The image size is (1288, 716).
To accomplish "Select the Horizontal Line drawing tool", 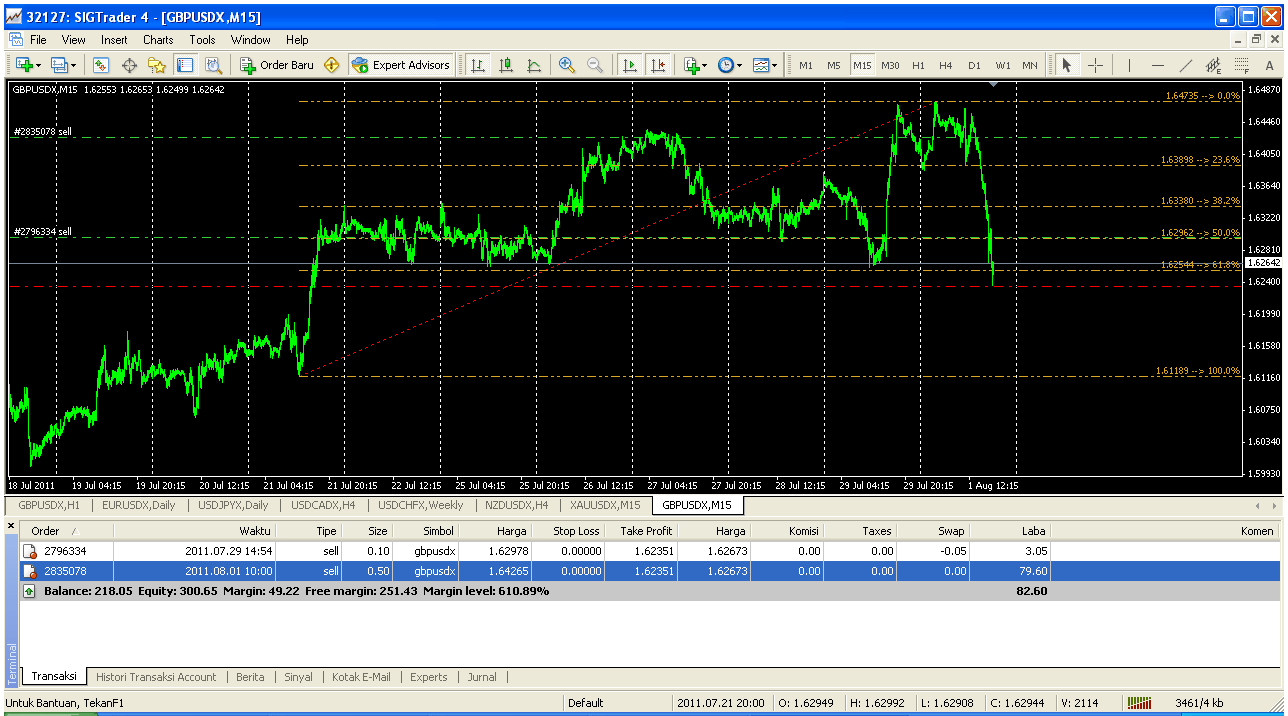I will (1158, 65).
